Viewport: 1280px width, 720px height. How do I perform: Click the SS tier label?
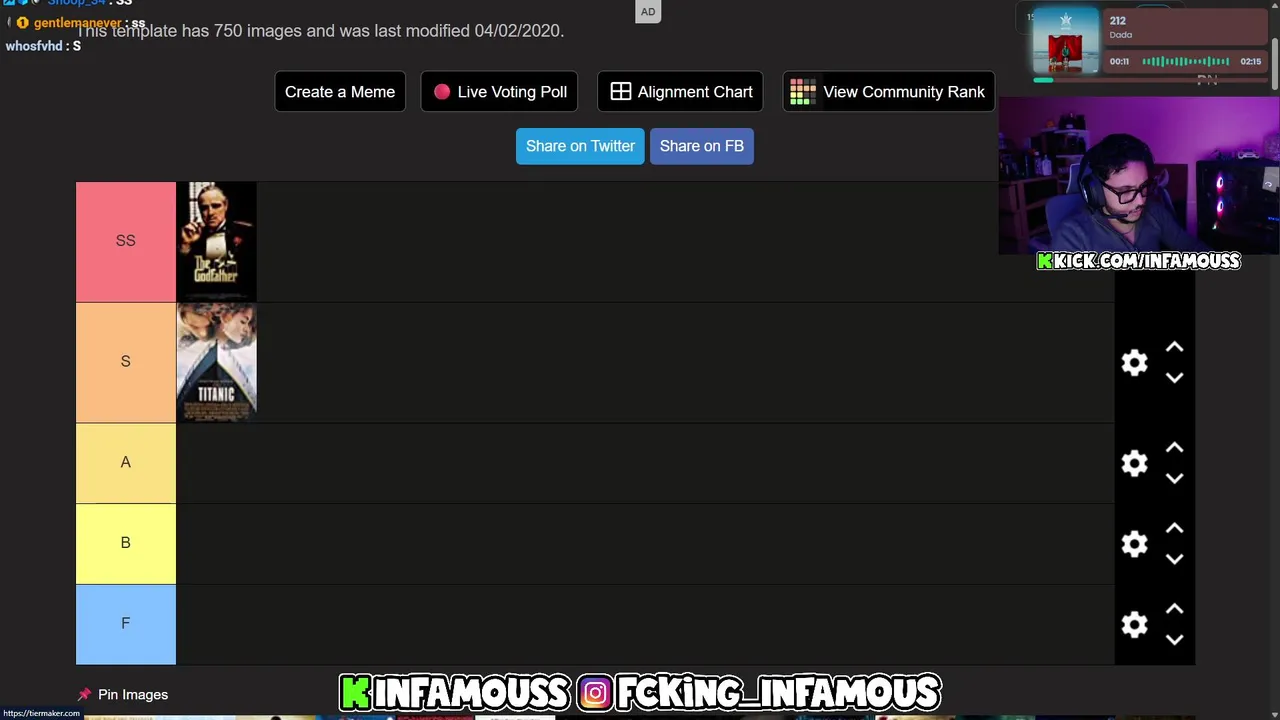click(126, 241)
